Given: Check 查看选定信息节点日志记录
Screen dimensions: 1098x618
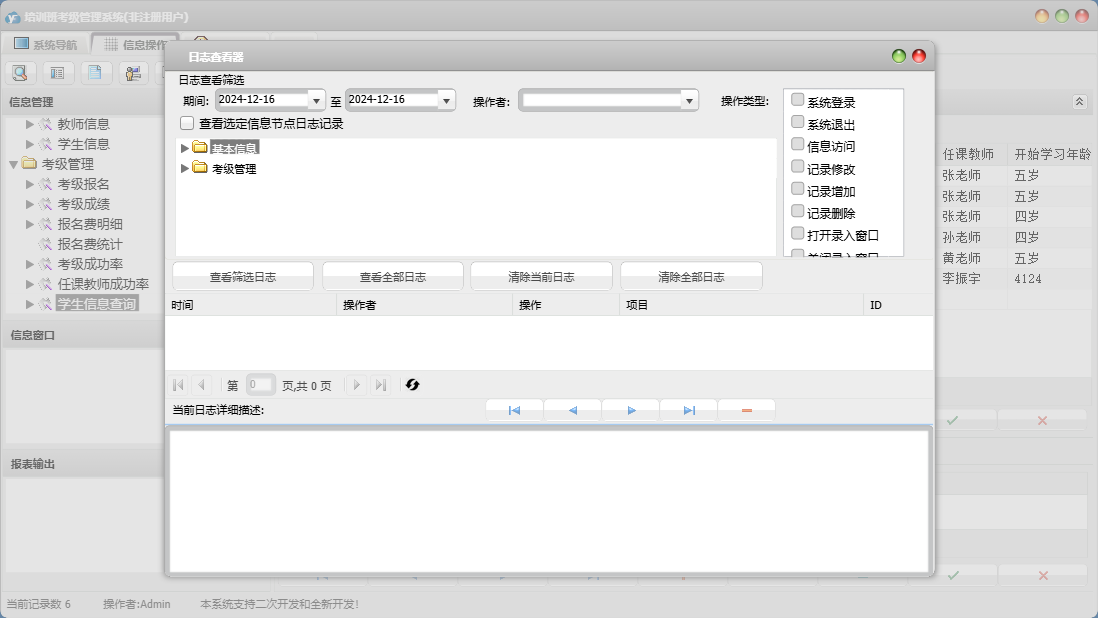Looking at the screenshot, I should pos(187,123).
